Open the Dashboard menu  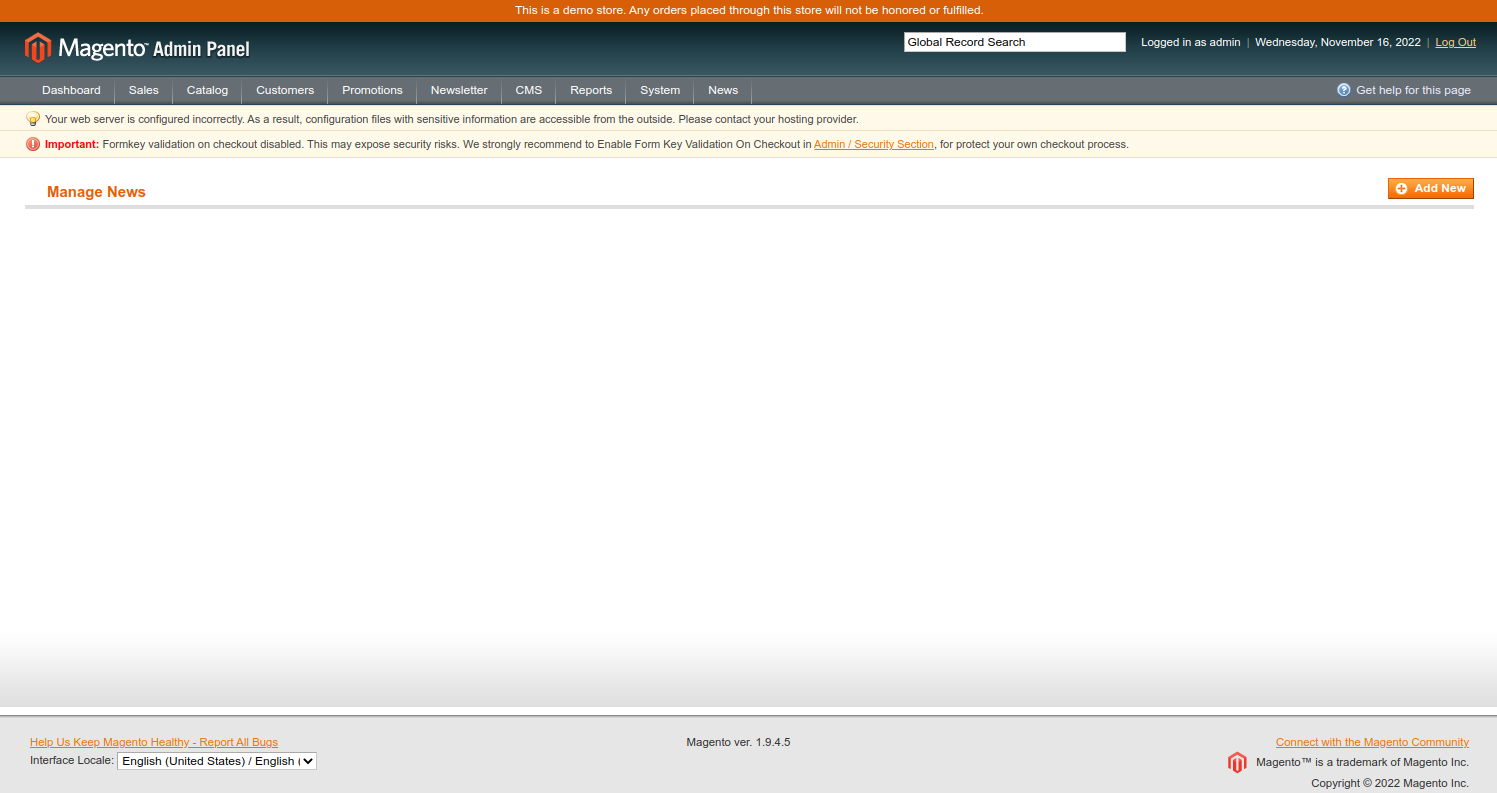click(71, 90)
